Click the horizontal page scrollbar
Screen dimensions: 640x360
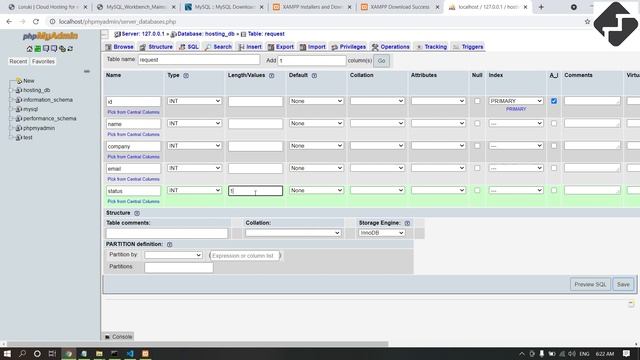click(197, 344)
